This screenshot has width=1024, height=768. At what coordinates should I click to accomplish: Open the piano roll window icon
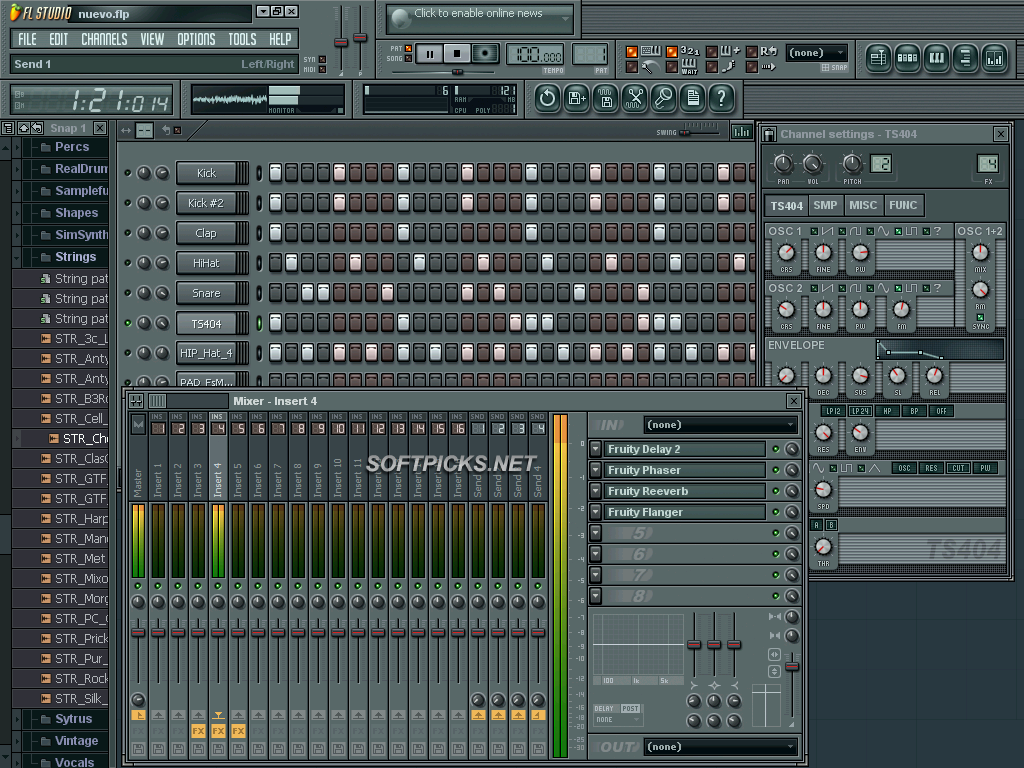click(x=936, y=59)
